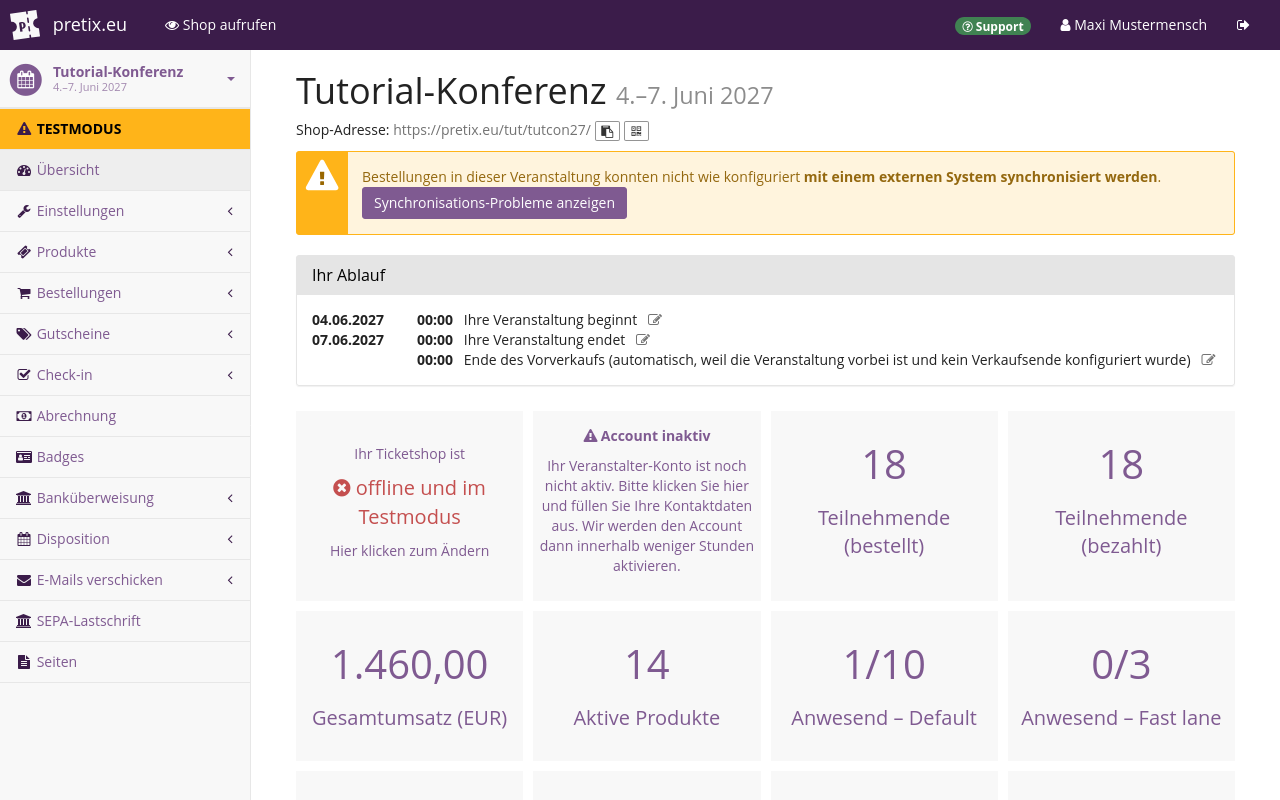Click the Abrechnung money icon
The image size is (1280, 800).
[24, 416]
